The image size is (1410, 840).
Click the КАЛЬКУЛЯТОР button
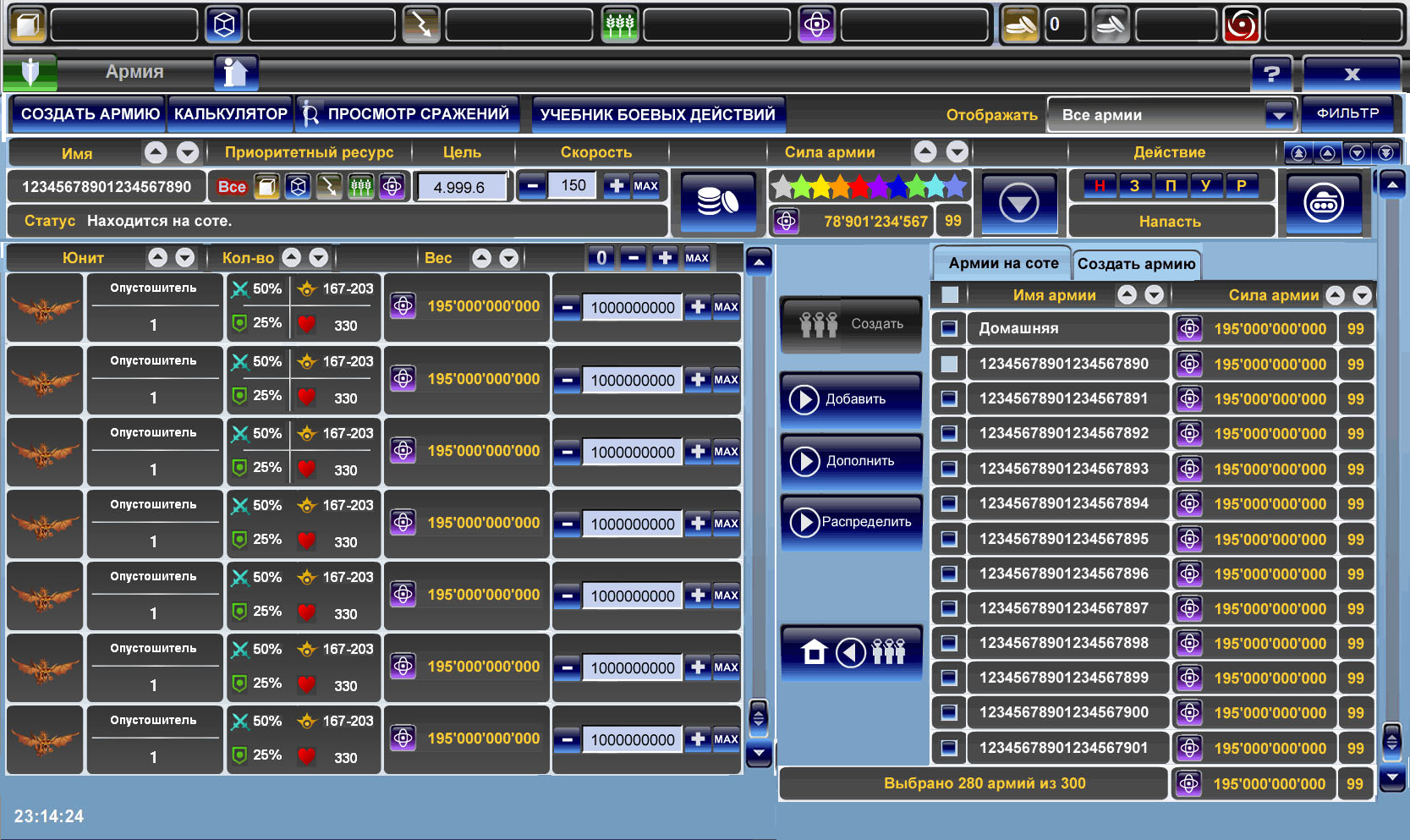[x=230, y=114]
